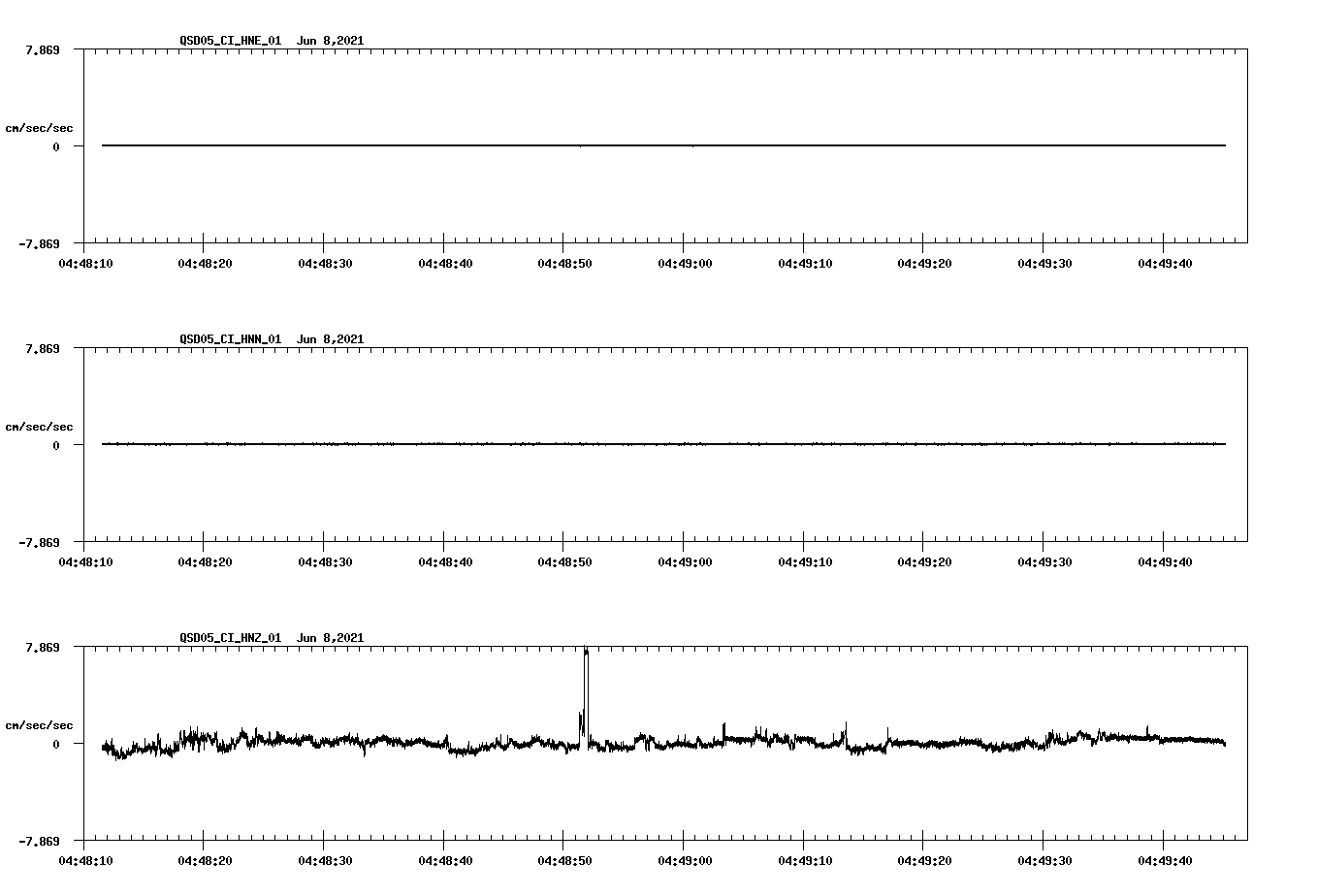
Task: Click the 04:49:10 time label under HNN plot
Action: [805, 561]
